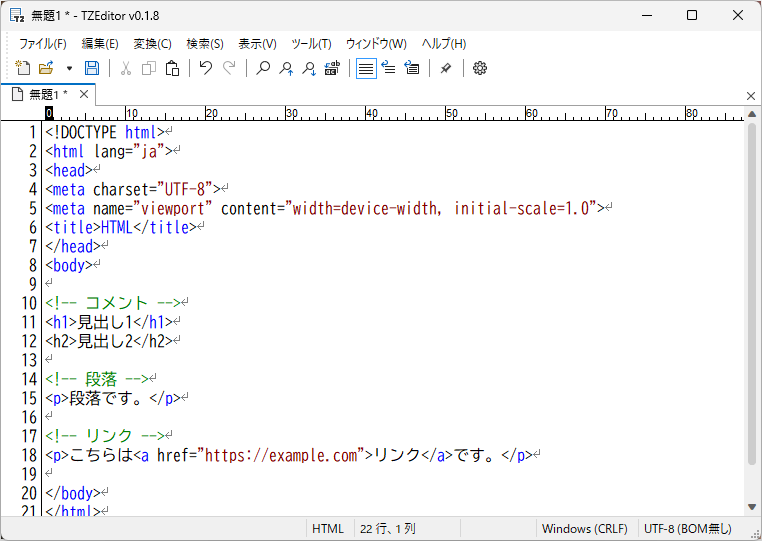Open the ツール(T) menu

pyautogui.click(x=311, y=44)
